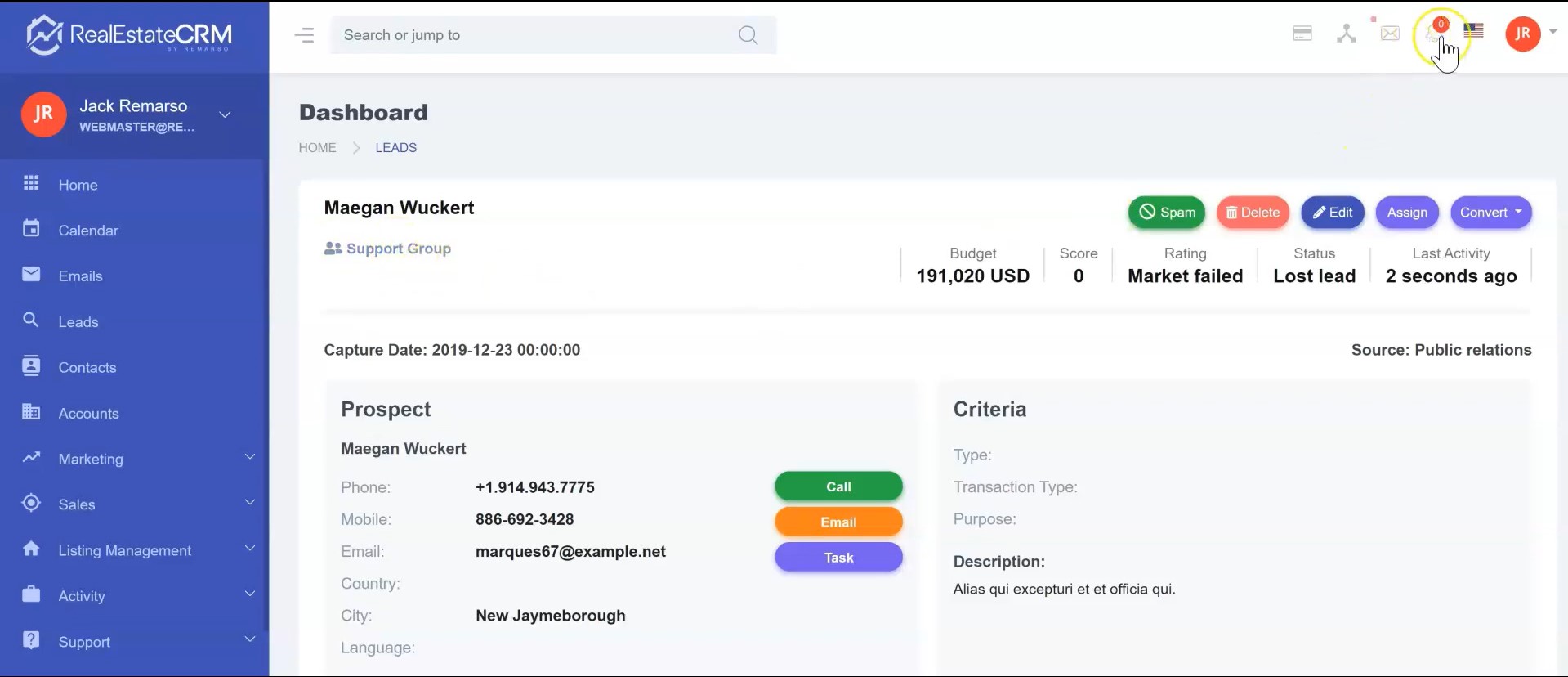
Task: Click the RealEstateCRM logo
Action: click(129, 35)
